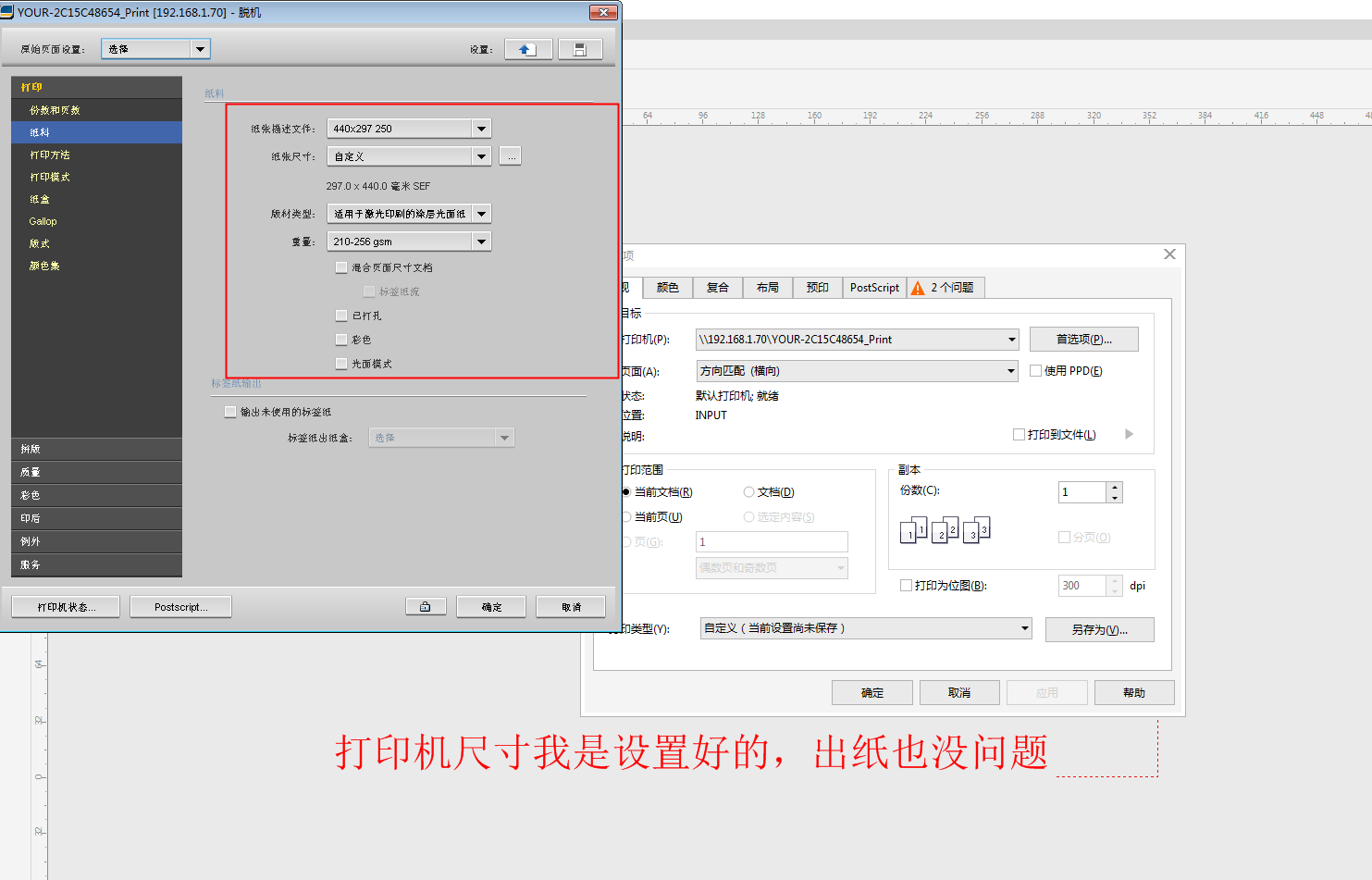Expand 例外 category in sidebar
The image size is (1372, 880).
[96, 541]
